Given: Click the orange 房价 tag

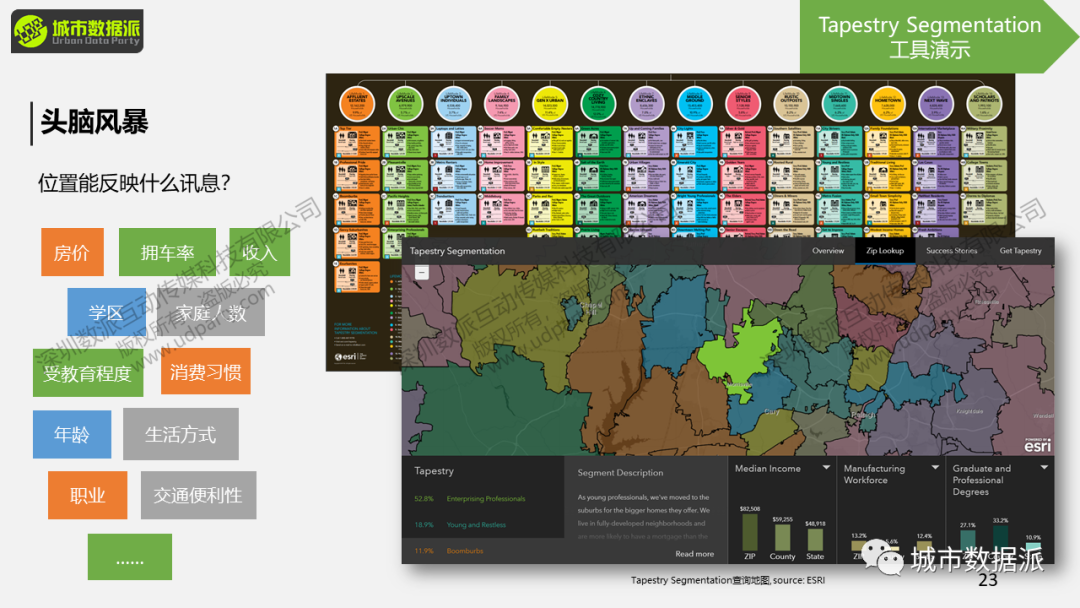Looking at the screenshot, I should [72, 252].
